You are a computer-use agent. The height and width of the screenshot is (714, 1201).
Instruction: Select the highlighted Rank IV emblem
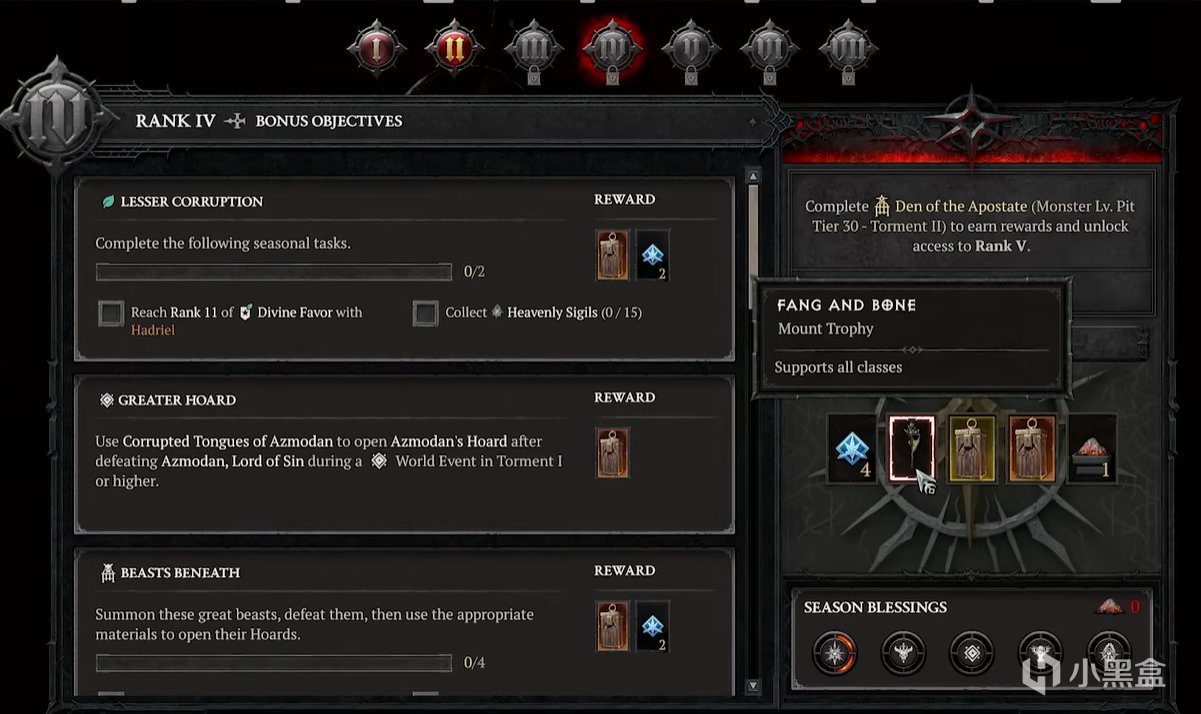coord(611,50)
